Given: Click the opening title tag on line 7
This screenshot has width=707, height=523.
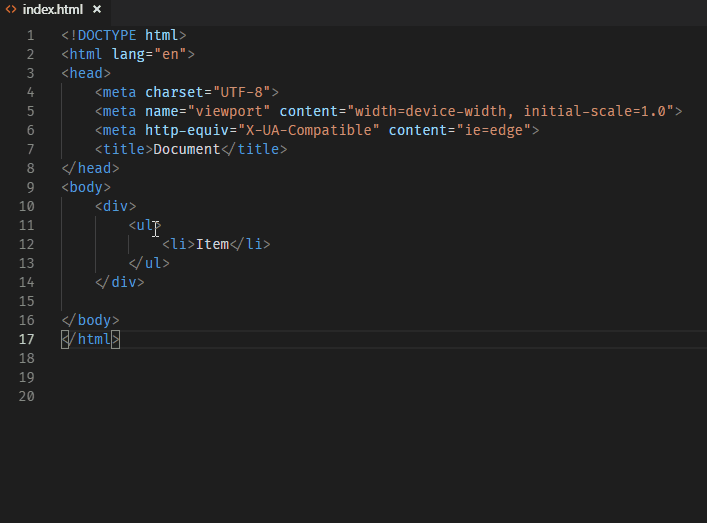Looking at the screenshot, I should tap(124, 149).
